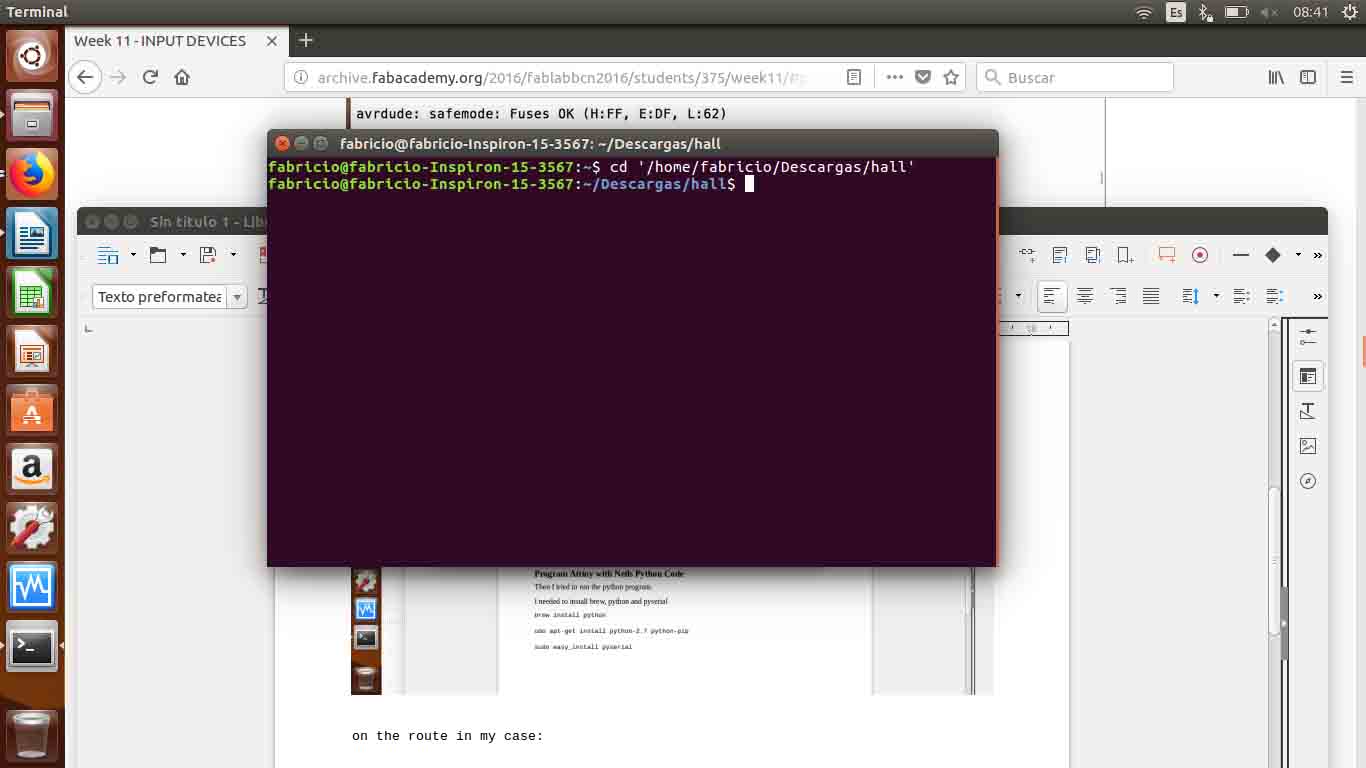This screenshot has height=768, width=1366.
Task: Center text horizontally in Writer
Action: click(x=1085, y=296)
